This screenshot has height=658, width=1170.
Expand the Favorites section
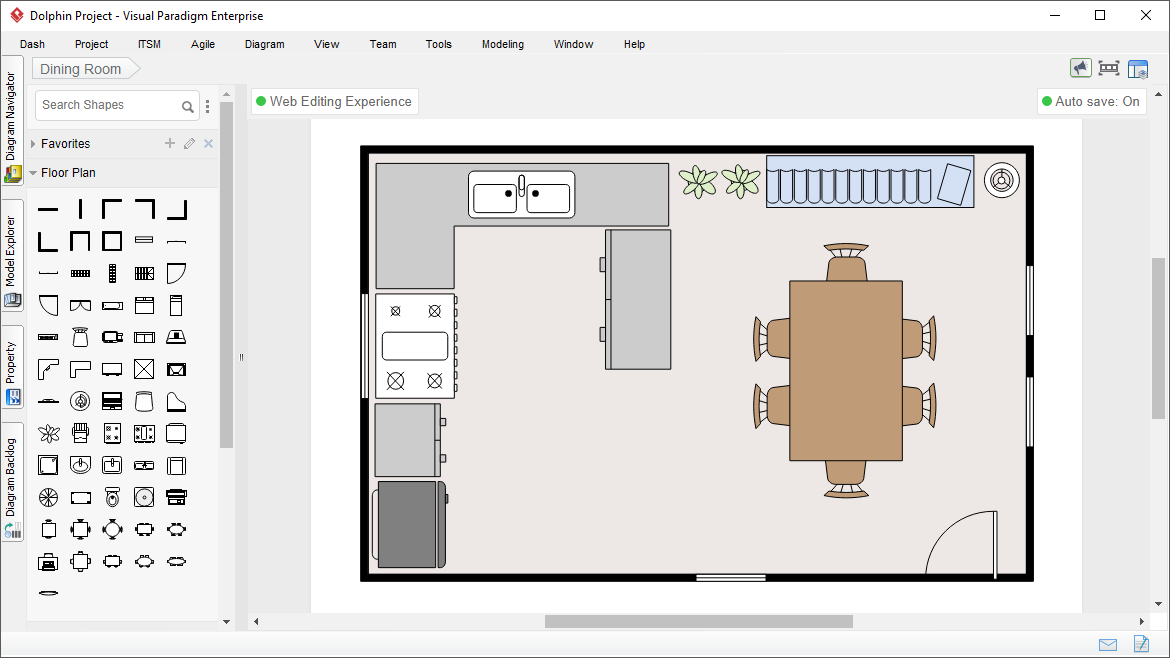[x=33, y=144]
